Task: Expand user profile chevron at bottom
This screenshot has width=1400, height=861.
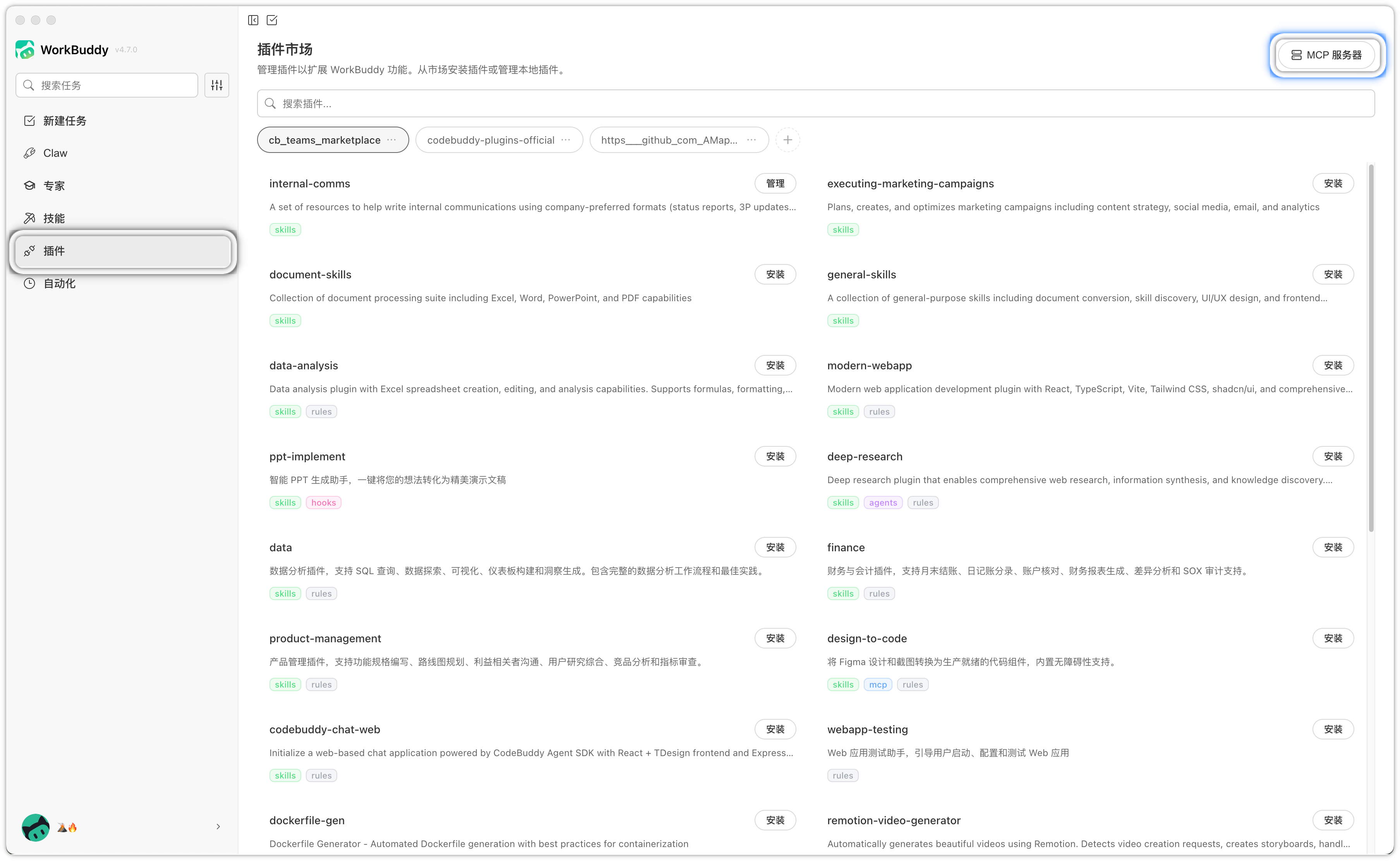Action: point(218,826)
